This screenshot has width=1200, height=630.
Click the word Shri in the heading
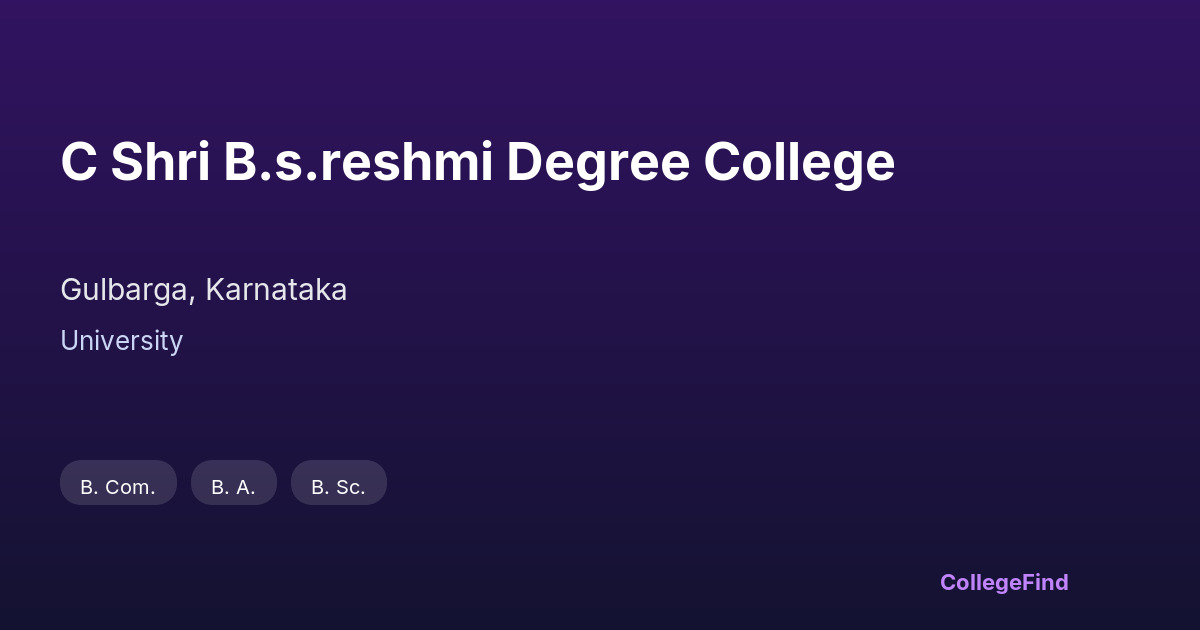point(160,162)
